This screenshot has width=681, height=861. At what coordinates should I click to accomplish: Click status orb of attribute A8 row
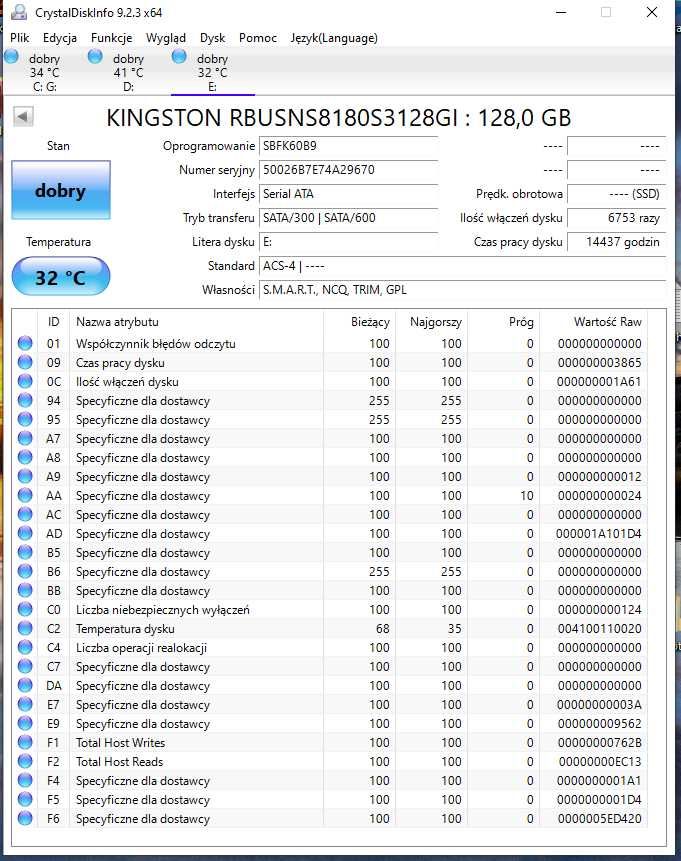[x=25, y=457]
